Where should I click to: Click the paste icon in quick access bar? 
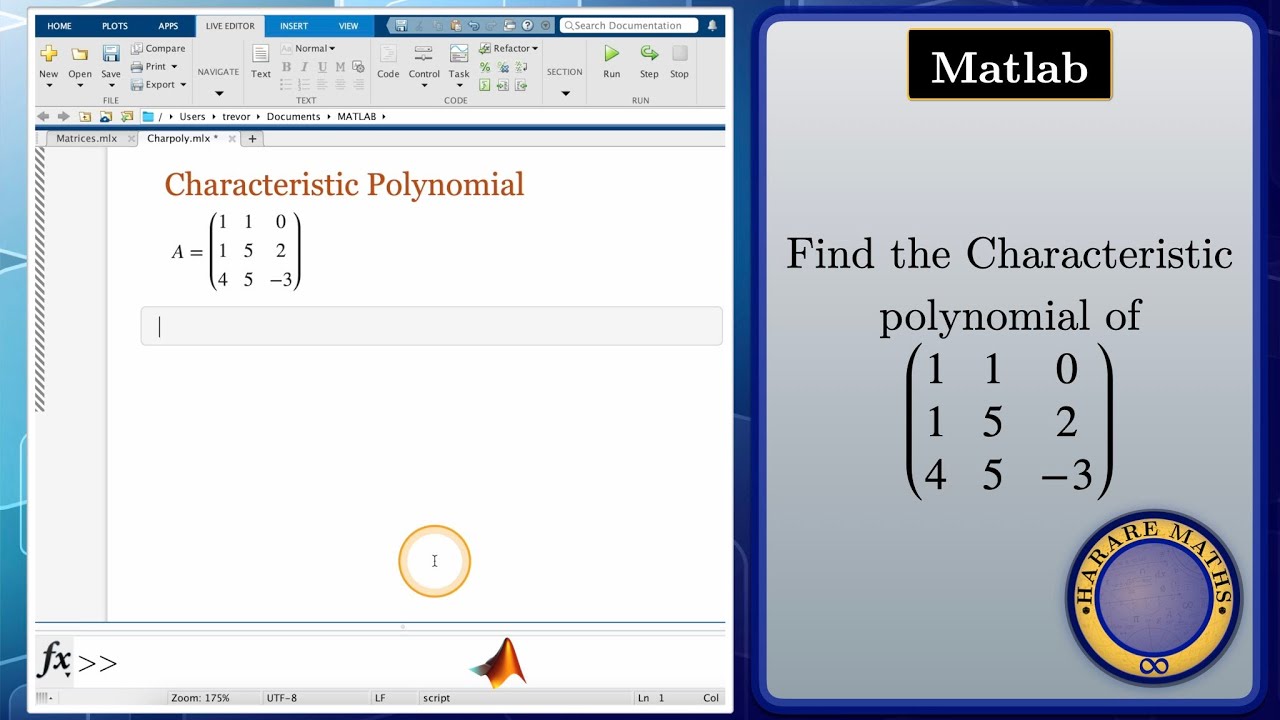pyautogui.click(x=455, y=25)
